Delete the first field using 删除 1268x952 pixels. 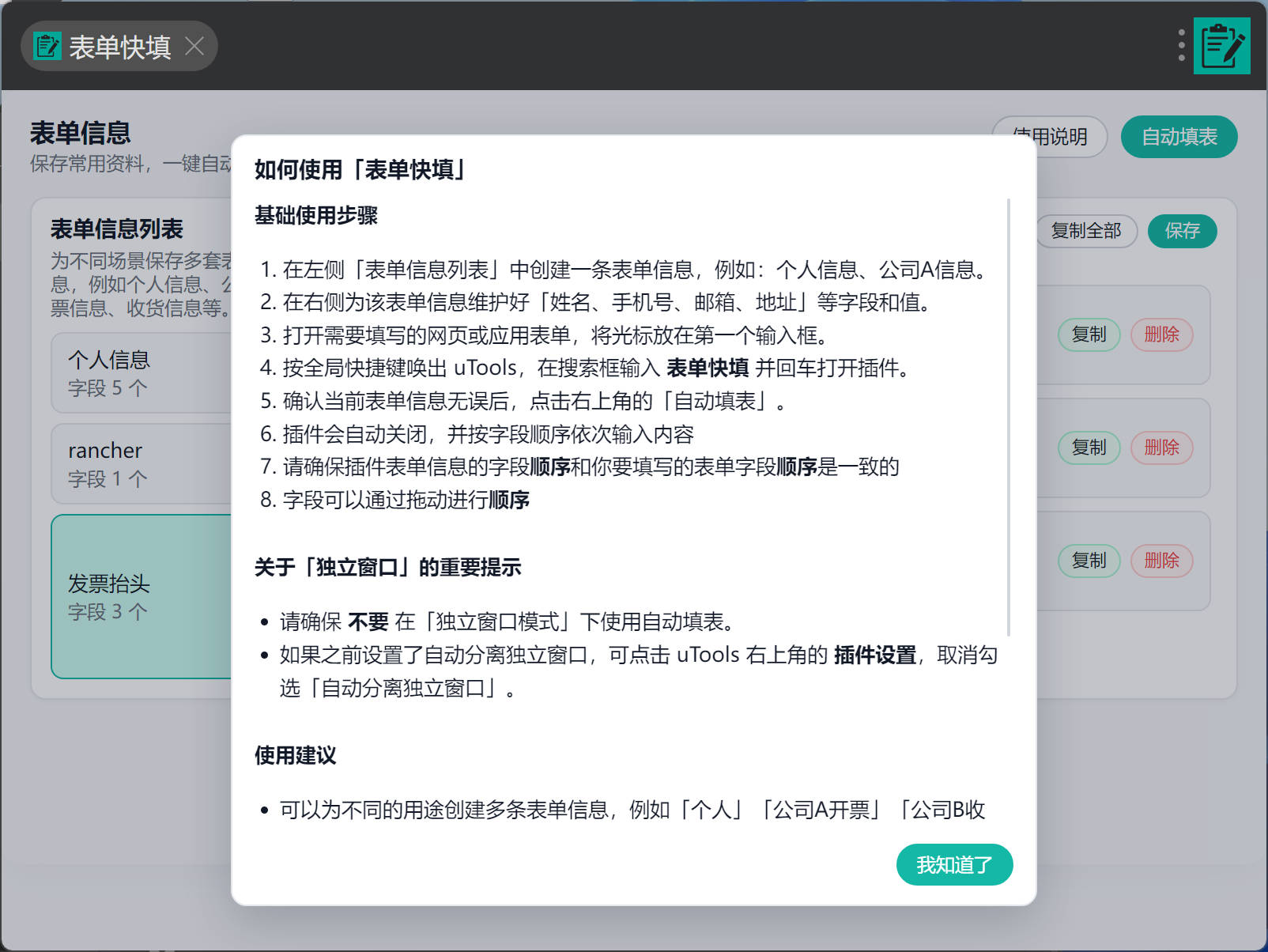(x=1160, y=334)
